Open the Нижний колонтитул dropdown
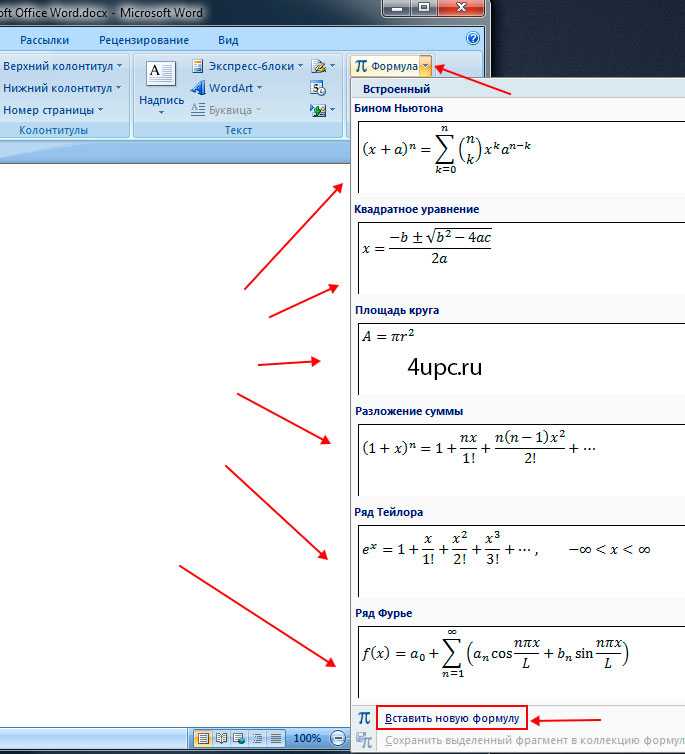This screenshot has width=685, height=754. pos(62,88)
